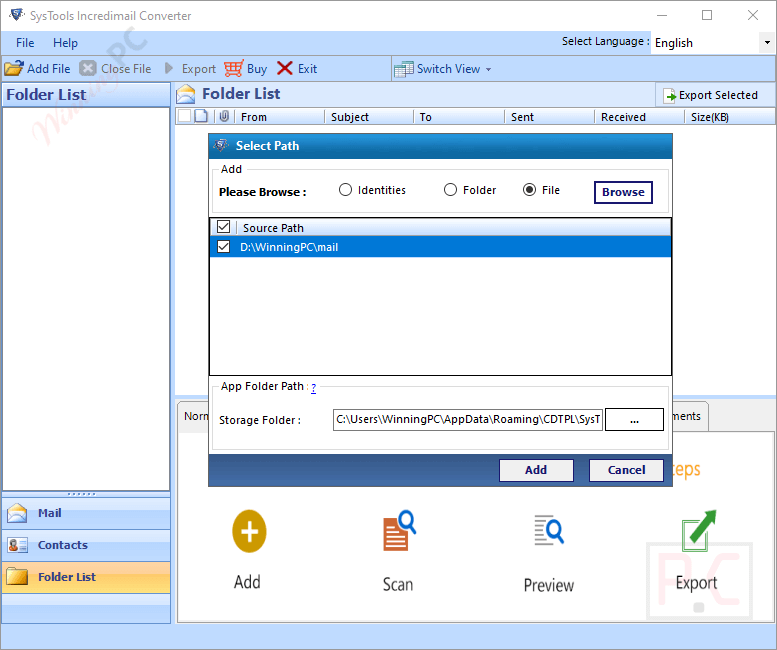The width and height of the screenshot is (777, 650).
Task: Click the Source Path column header
Action: click(x=453, y=228)
